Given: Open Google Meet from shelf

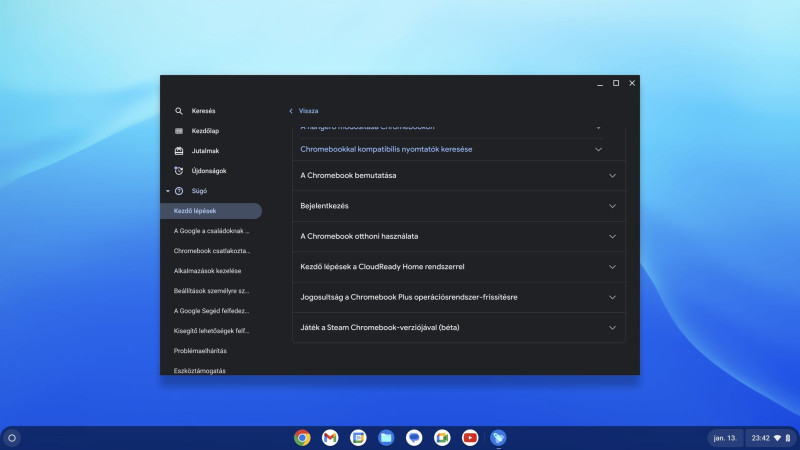Looking at the screenshot, I should coord(442,438).
